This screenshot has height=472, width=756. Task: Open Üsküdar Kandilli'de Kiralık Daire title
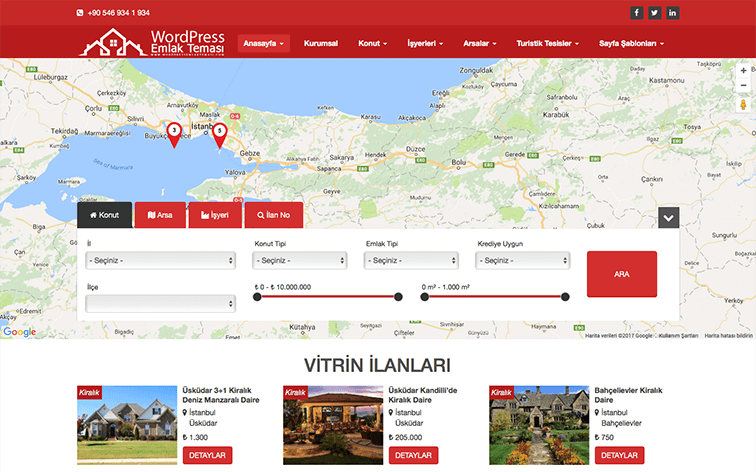coord(423,395)
